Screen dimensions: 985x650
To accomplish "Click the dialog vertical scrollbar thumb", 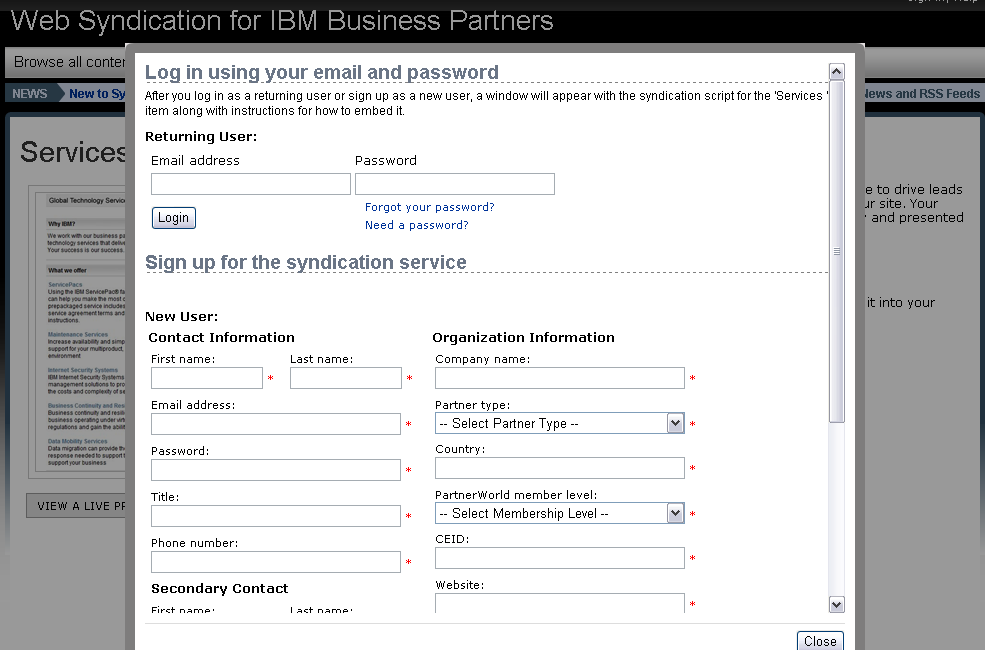I will tap(836, 251).
